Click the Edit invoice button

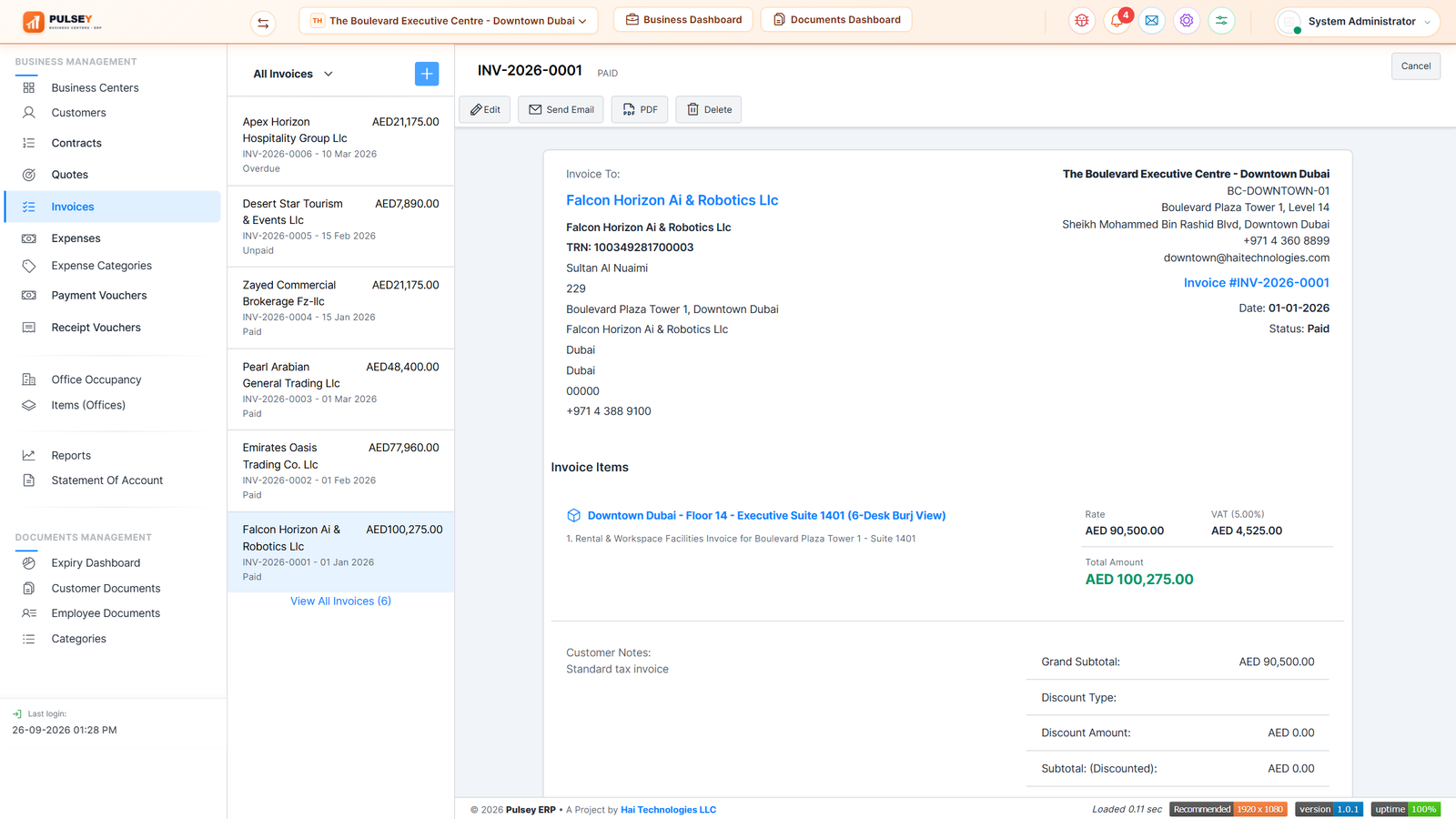(x=485, y=109)
